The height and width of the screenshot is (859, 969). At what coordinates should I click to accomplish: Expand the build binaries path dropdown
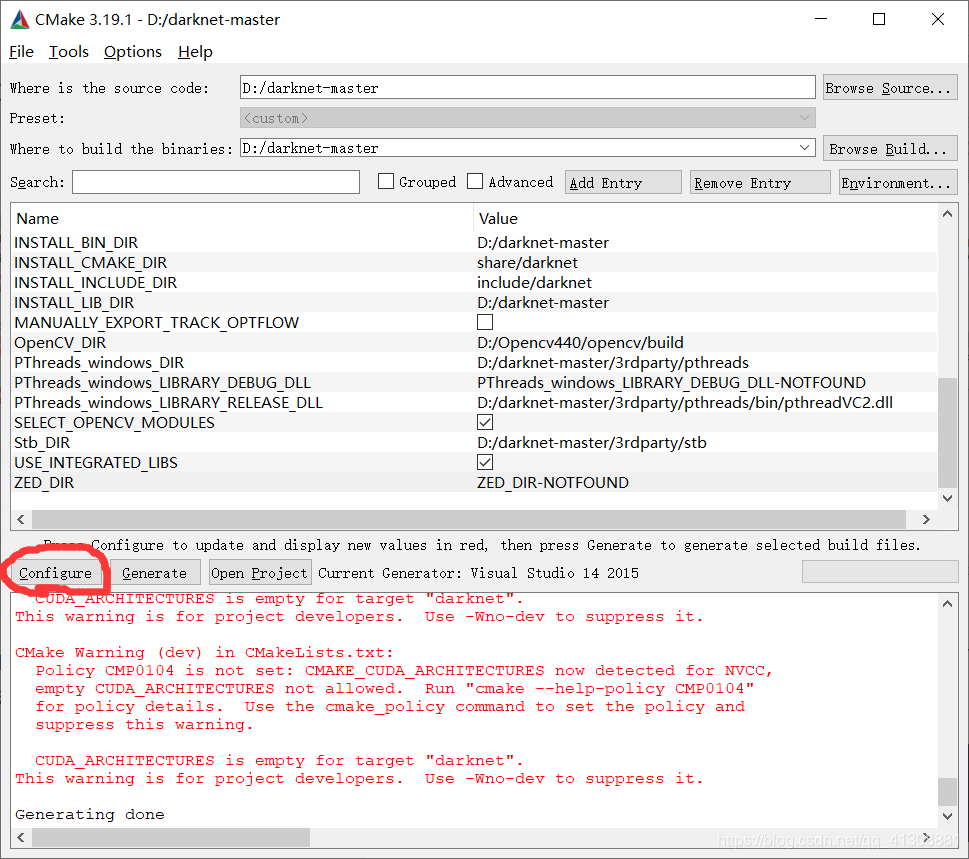804,148
